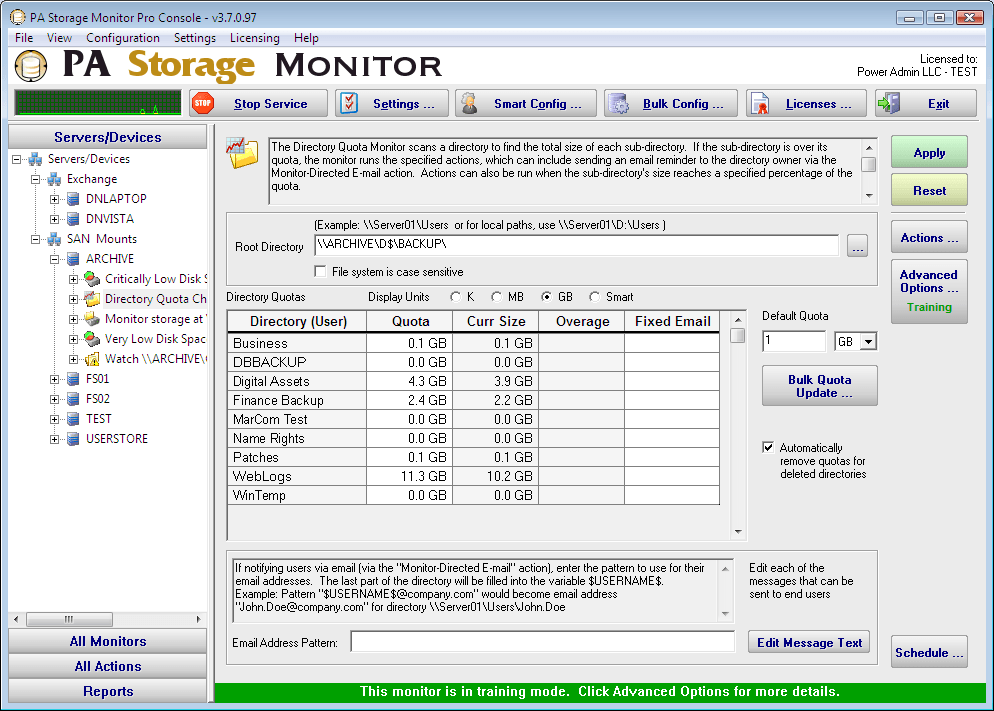The height and width of the screenshot is (711, 994).
Task: Expand the FS01 server node
Action: tap(55, 380)
